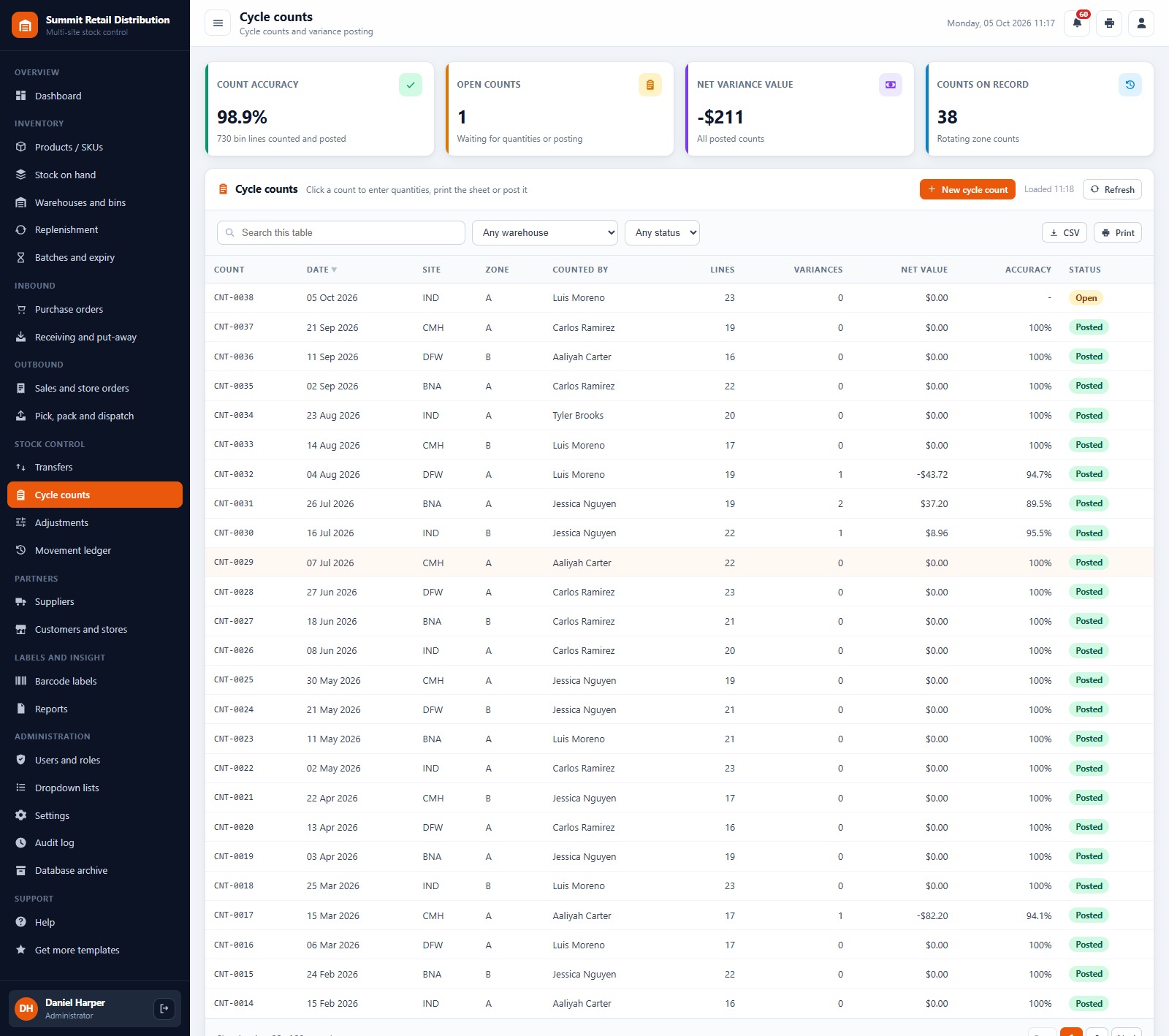Export table with the CSV button
The image size is (1169, 1036).
1065,232
